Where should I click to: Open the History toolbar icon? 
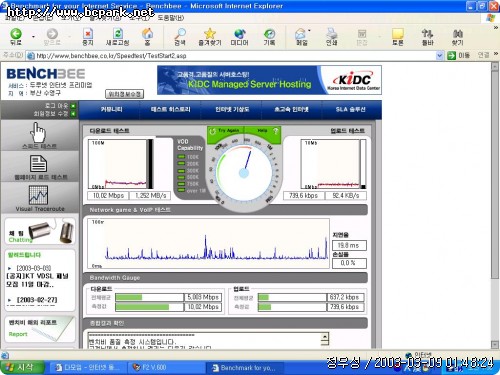269,33
